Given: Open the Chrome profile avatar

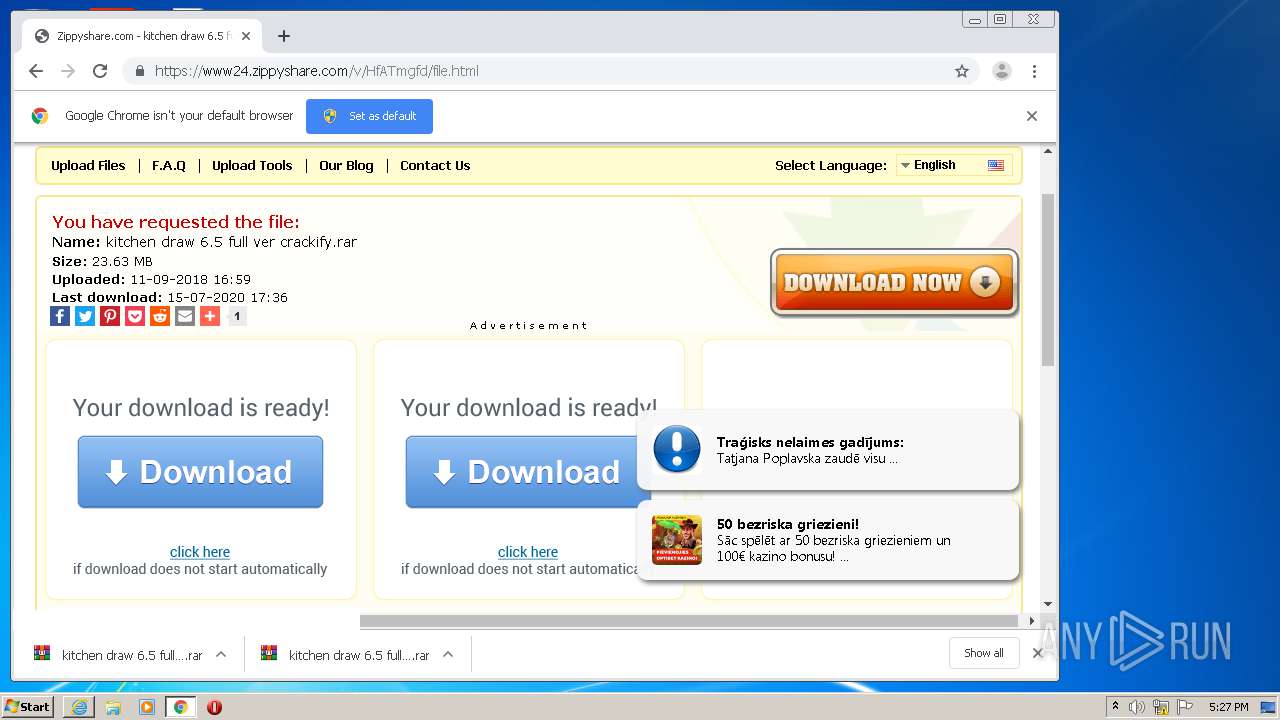Looking at the screenshot, I should point(1001,71).
